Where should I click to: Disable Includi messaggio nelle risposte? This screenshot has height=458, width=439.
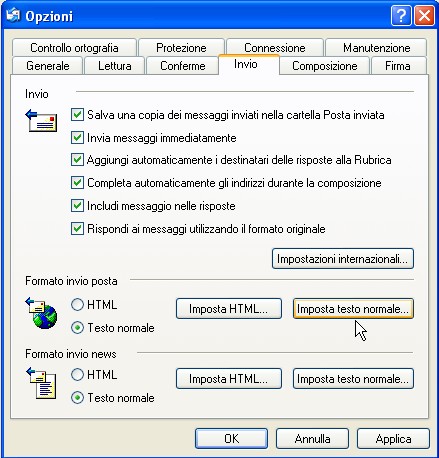pyautogui.click(x=77, y=205)
